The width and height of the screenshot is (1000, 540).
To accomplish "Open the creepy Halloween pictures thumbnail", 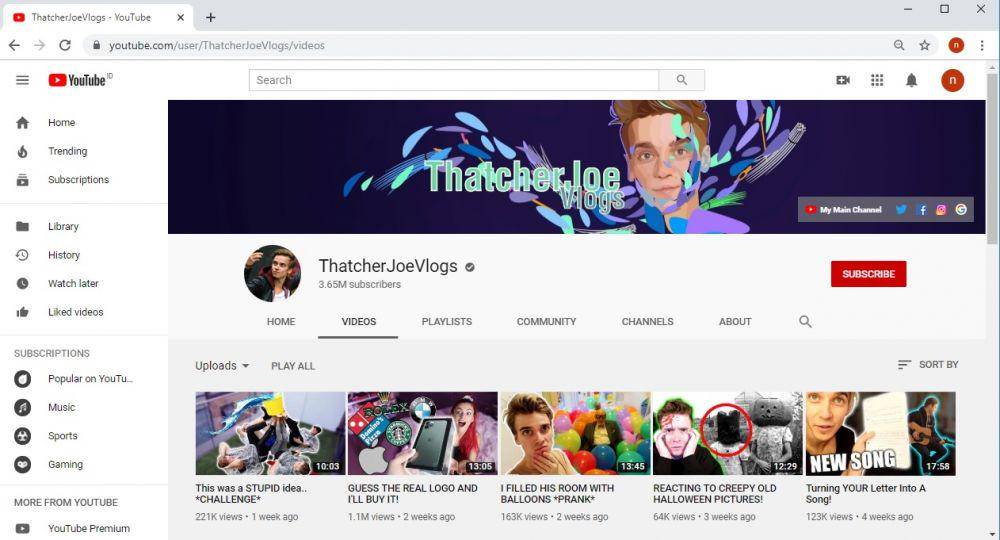I will pos(728,434).
